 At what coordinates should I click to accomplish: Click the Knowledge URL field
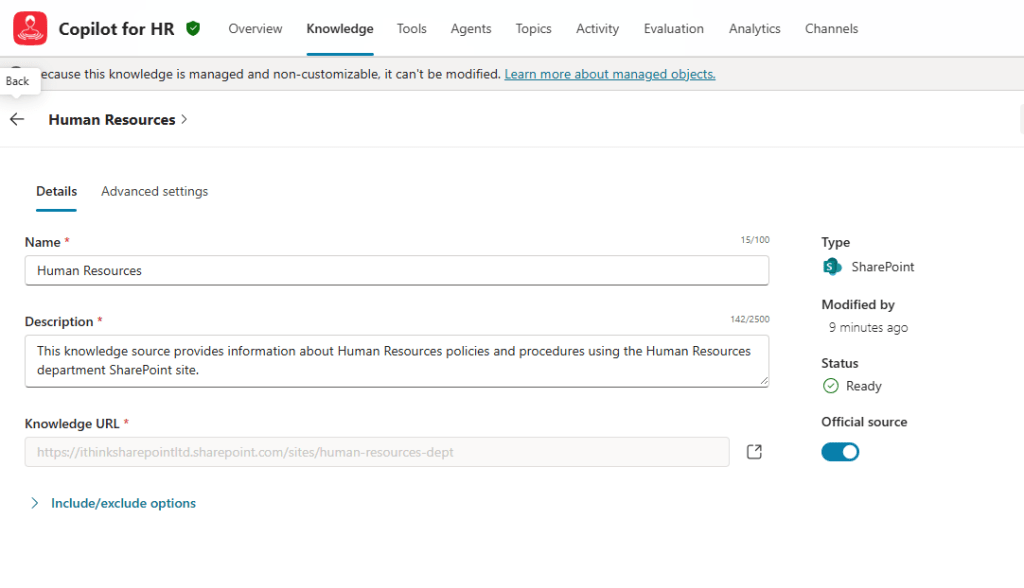(x=376, y=452)
